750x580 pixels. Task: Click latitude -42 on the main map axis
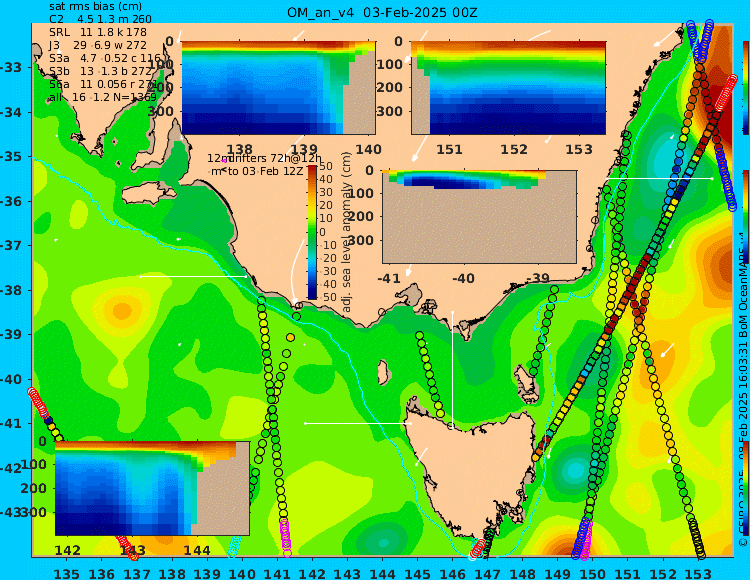coord(11,468)
